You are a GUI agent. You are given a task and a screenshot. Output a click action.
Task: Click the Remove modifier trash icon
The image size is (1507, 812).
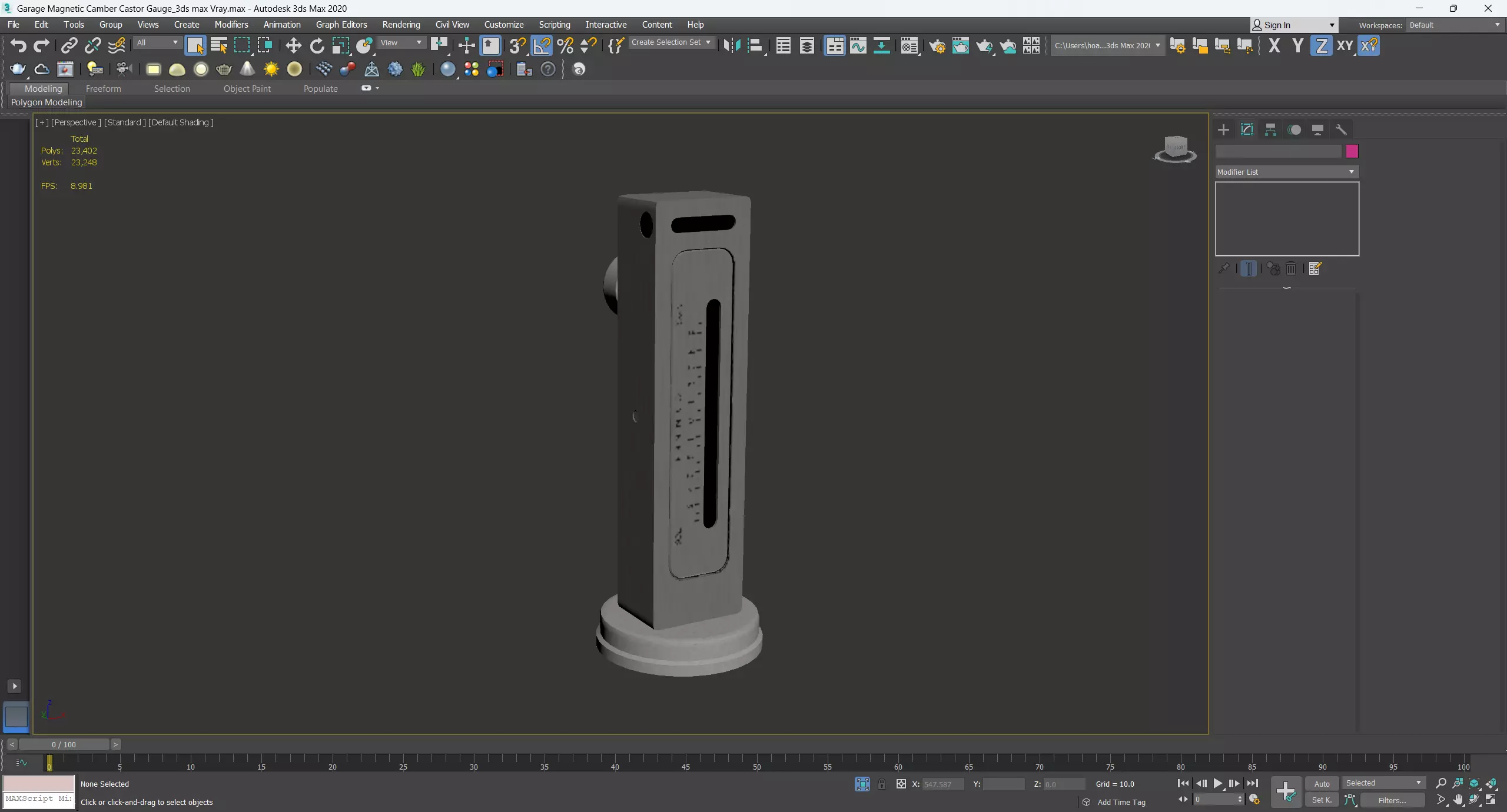tap(1291, 268)
